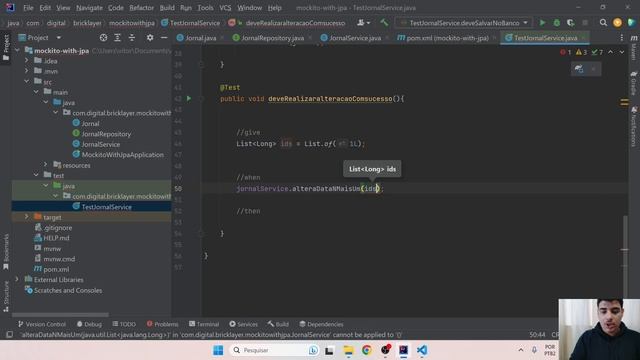
Task: Open the Terminal tool window
Action: tap(204, 324)
